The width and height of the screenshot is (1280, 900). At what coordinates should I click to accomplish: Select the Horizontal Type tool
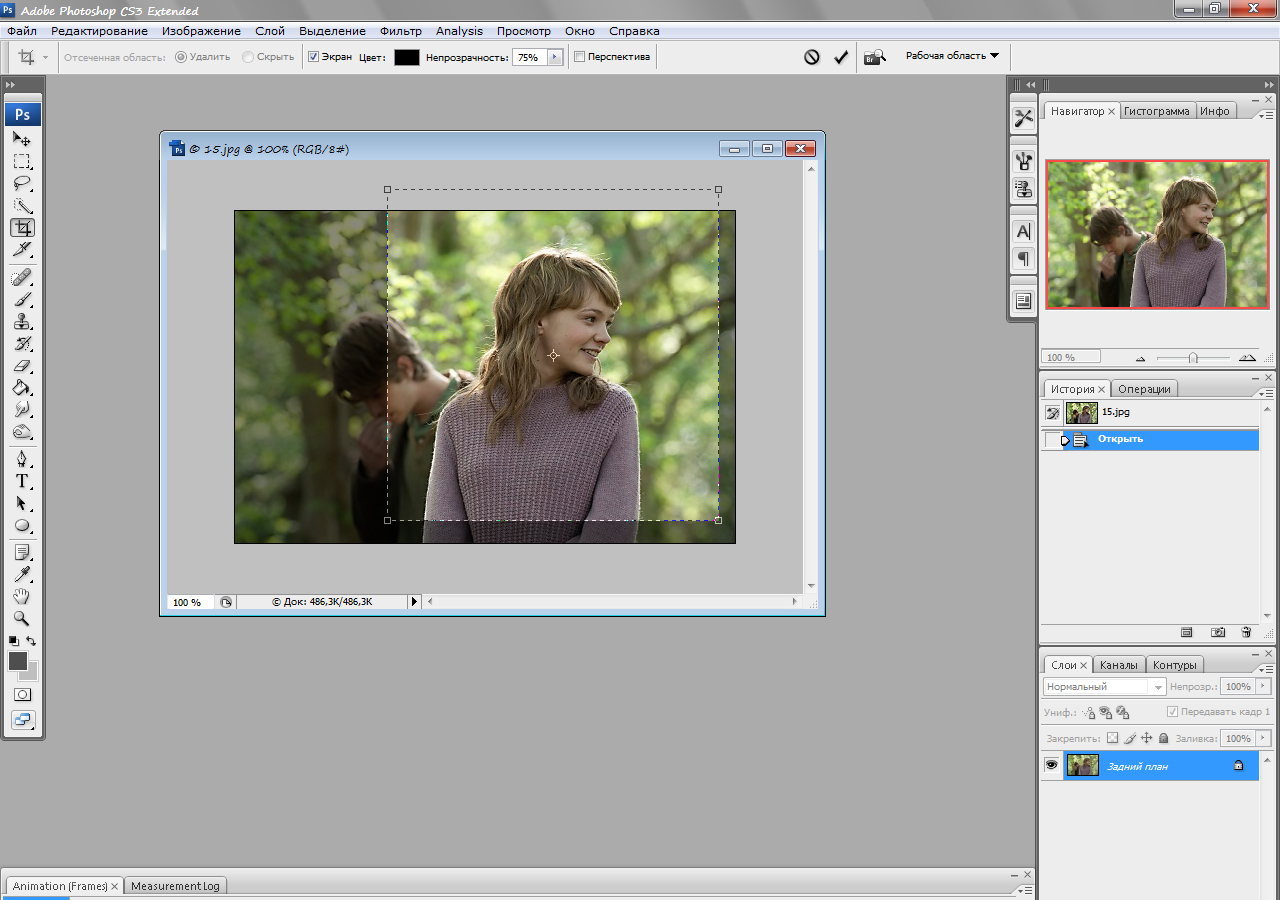coord(22,481)
